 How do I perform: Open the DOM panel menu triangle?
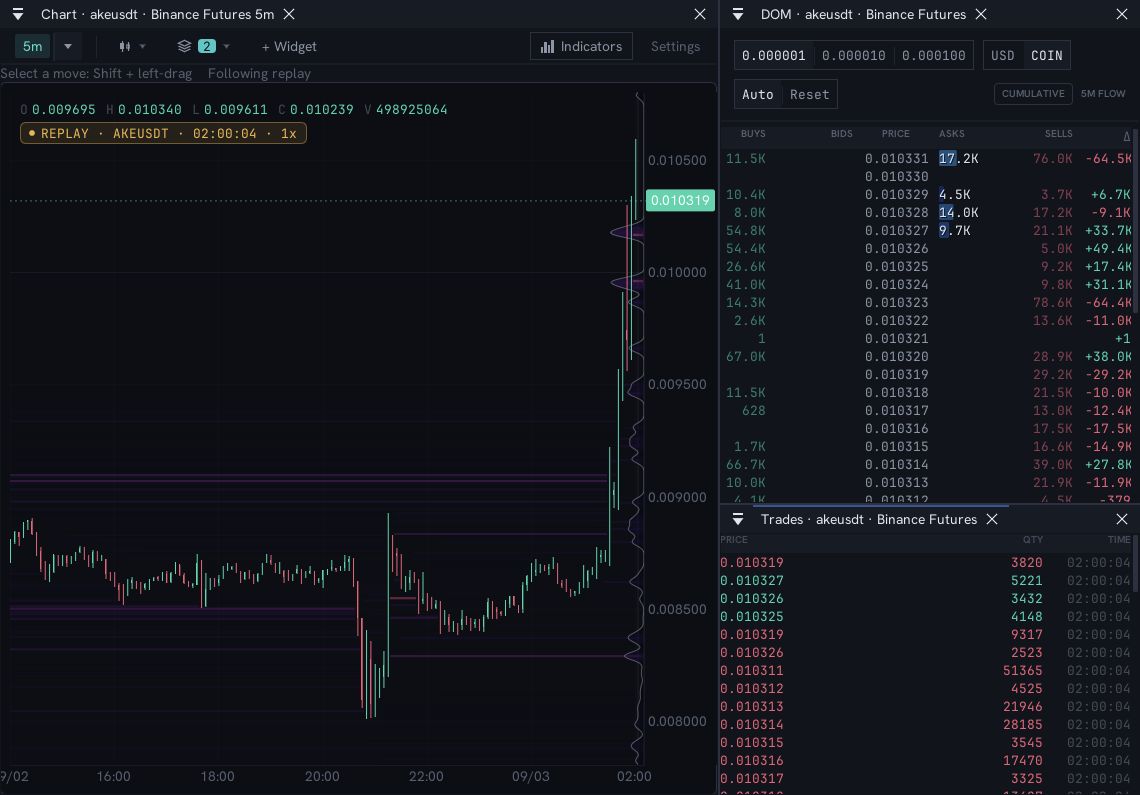pos(738,15)
